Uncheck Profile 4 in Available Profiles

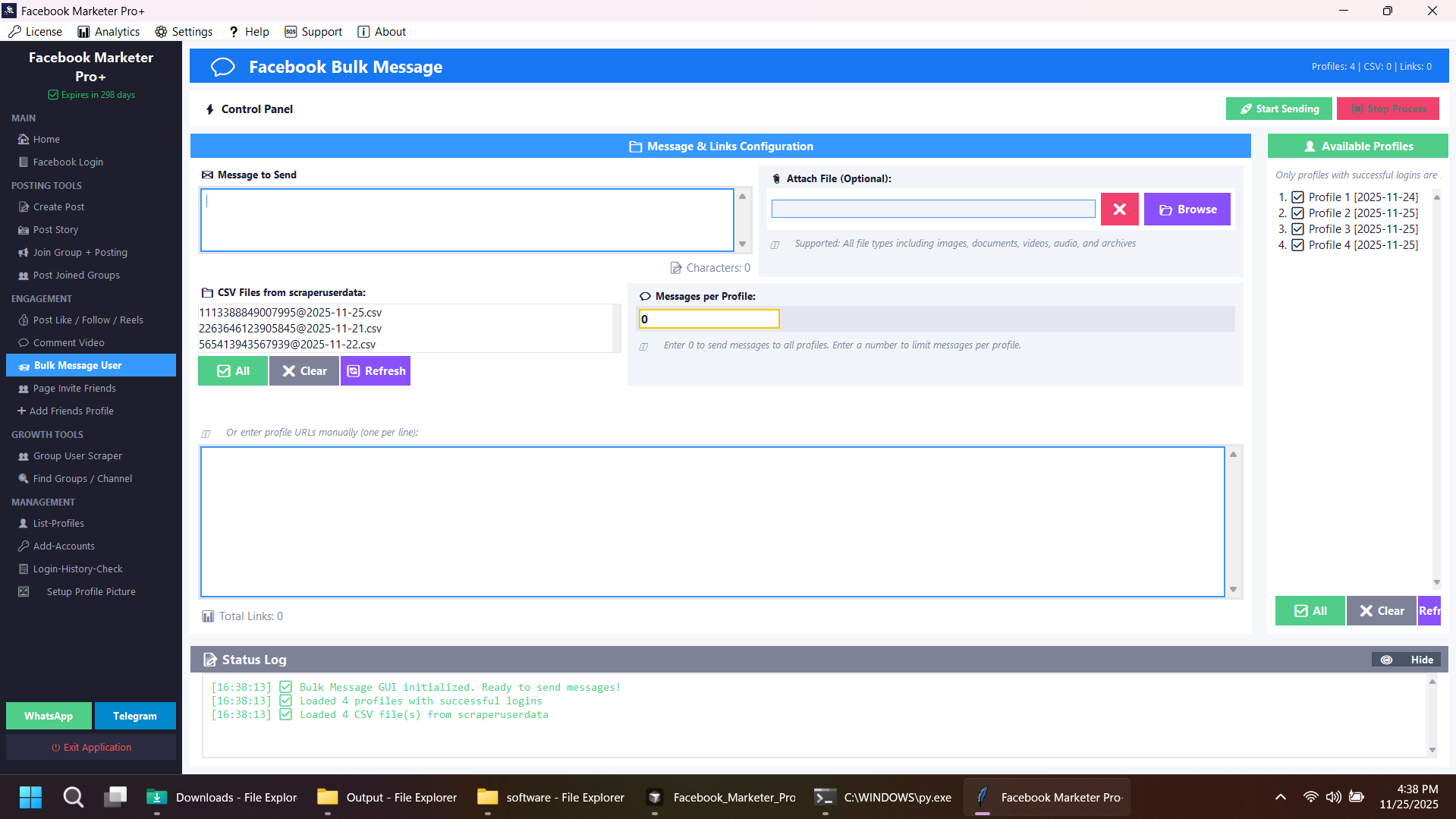(x=1297, y=244)
